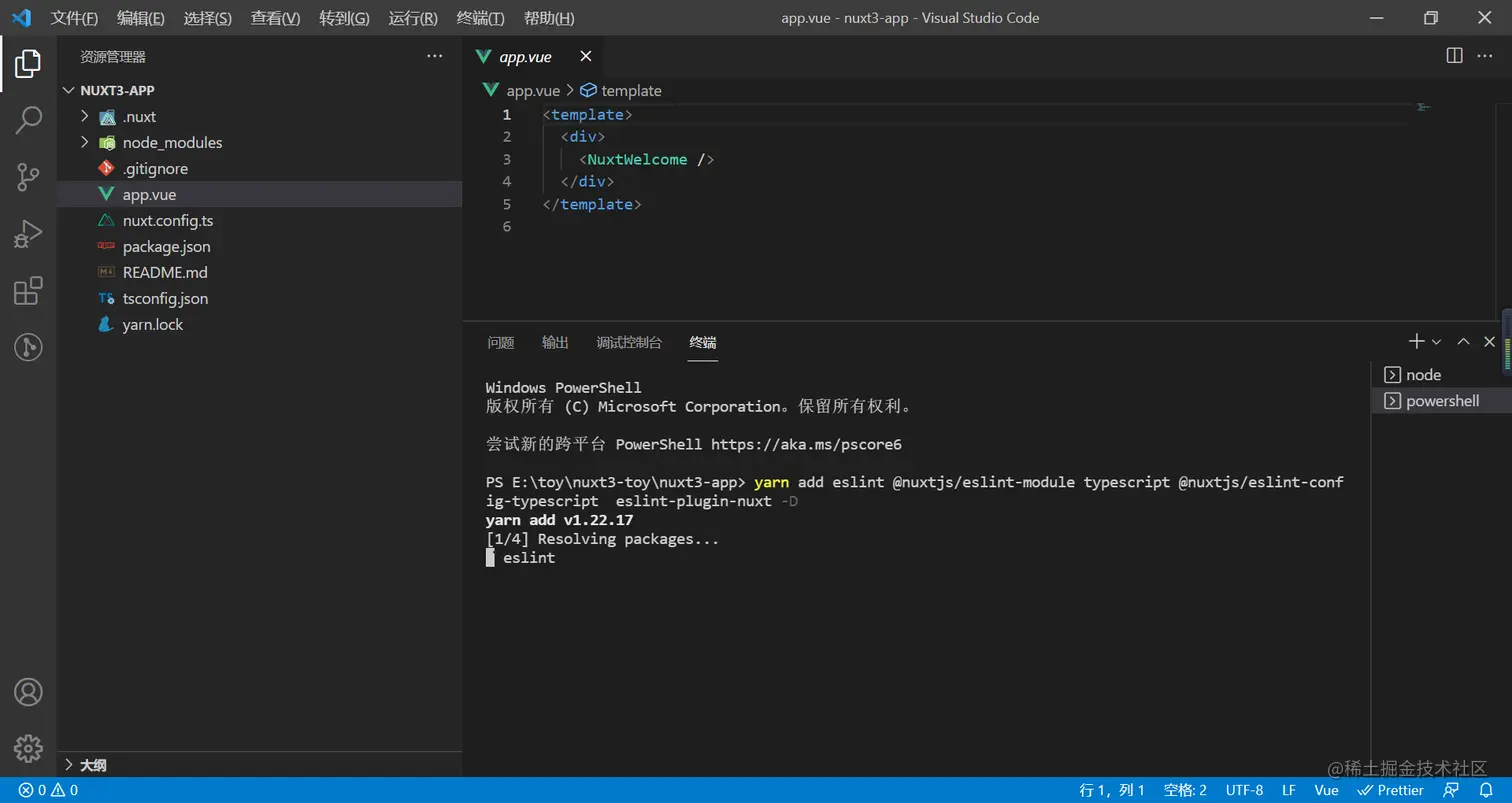1512x803 pixels.
Task: Open notifications bell in status bar
Action: tap(1486, 790)
